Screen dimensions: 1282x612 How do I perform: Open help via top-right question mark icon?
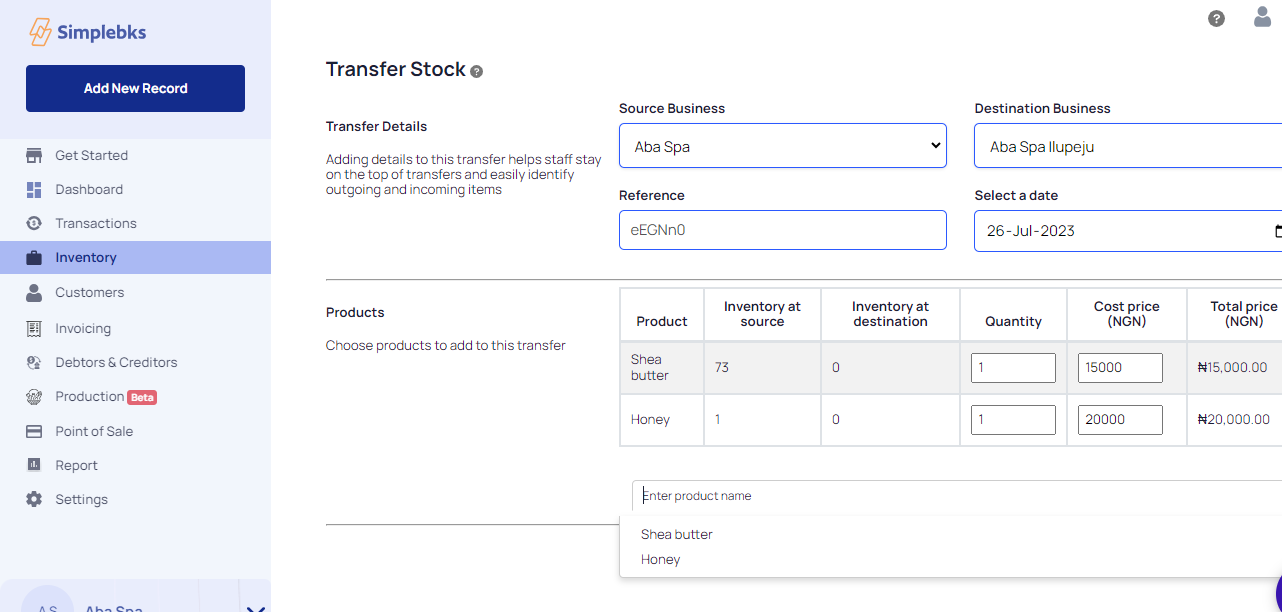1216,18
